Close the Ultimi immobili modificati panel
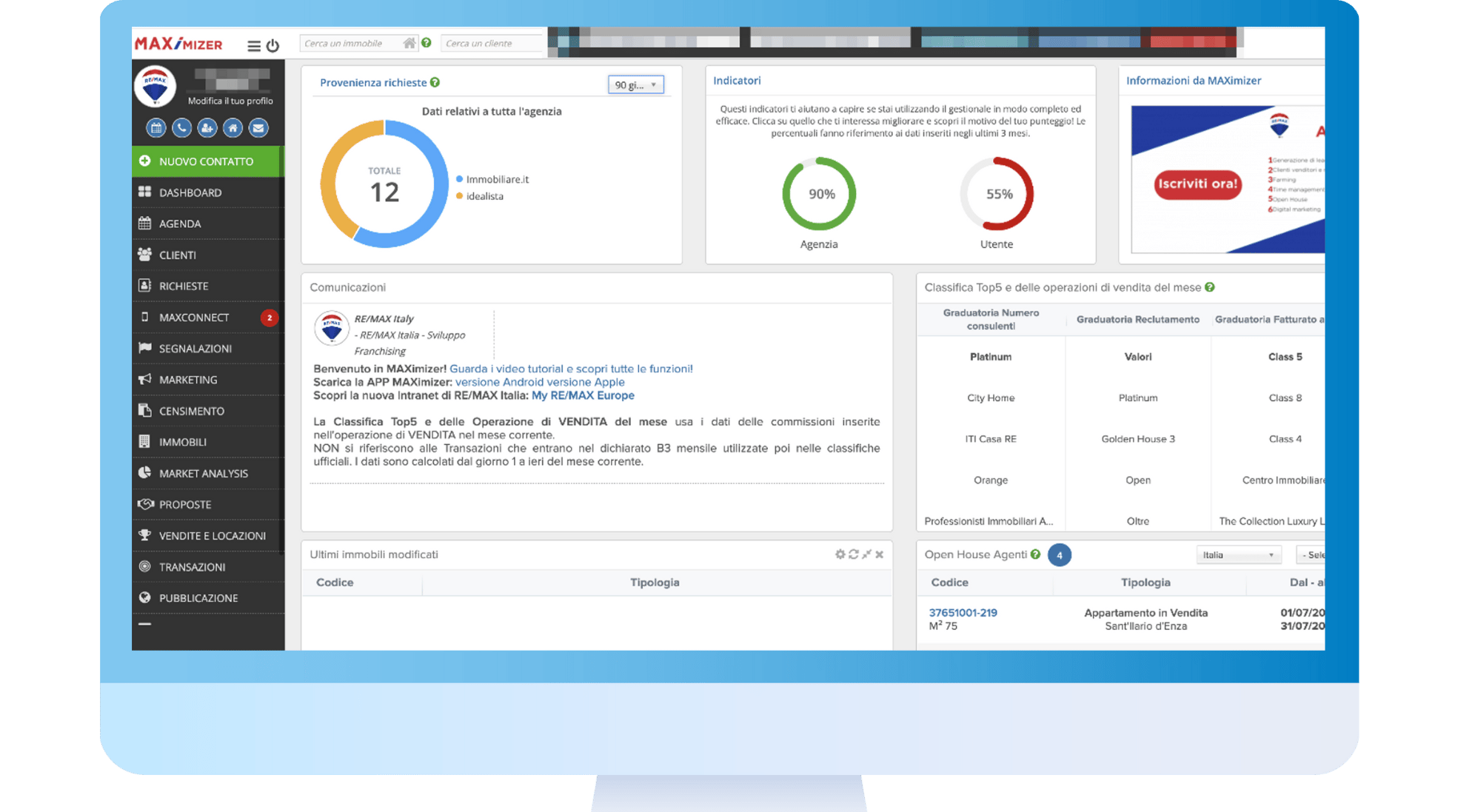The image size is (1458, 812). [x=880, y=554]
